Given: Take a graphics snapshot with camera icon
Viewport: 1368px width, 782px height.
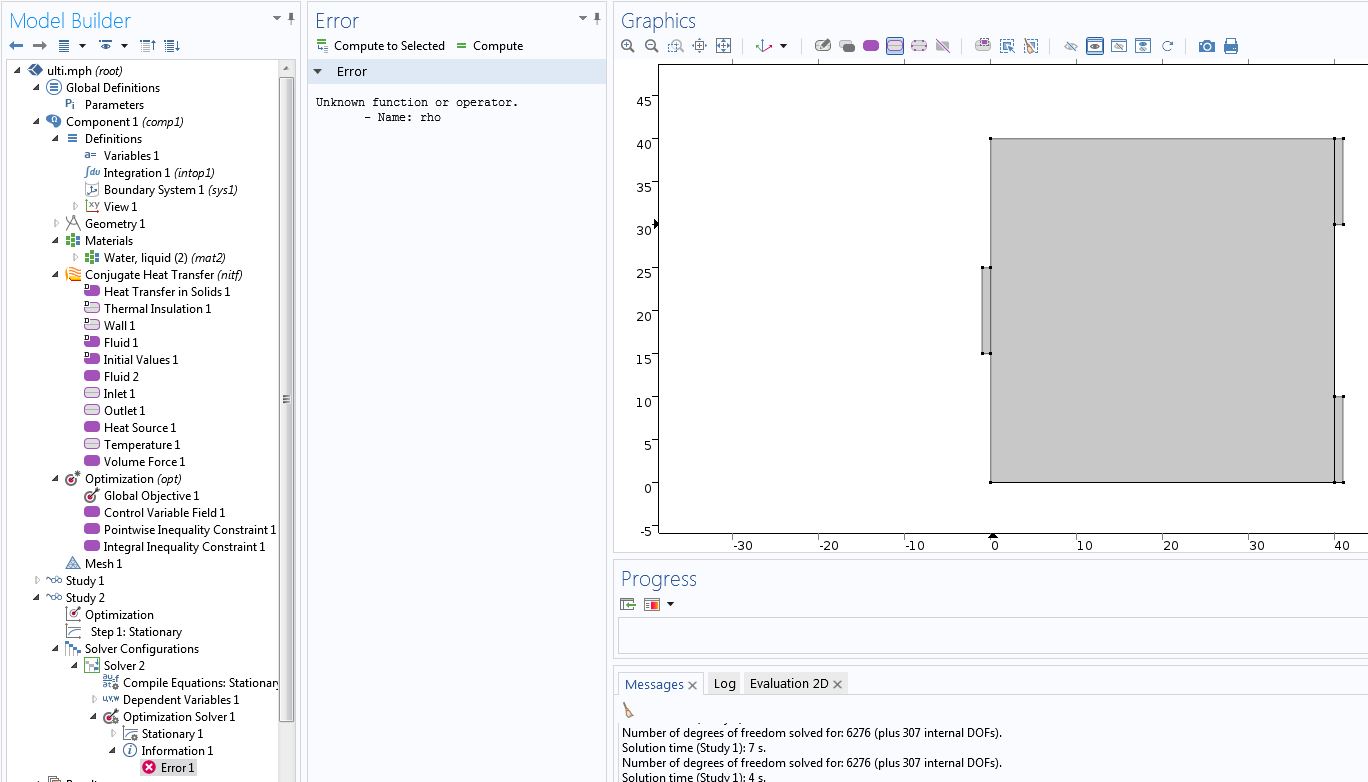Looking at the screenshot, I should (x=1207, y=46).
